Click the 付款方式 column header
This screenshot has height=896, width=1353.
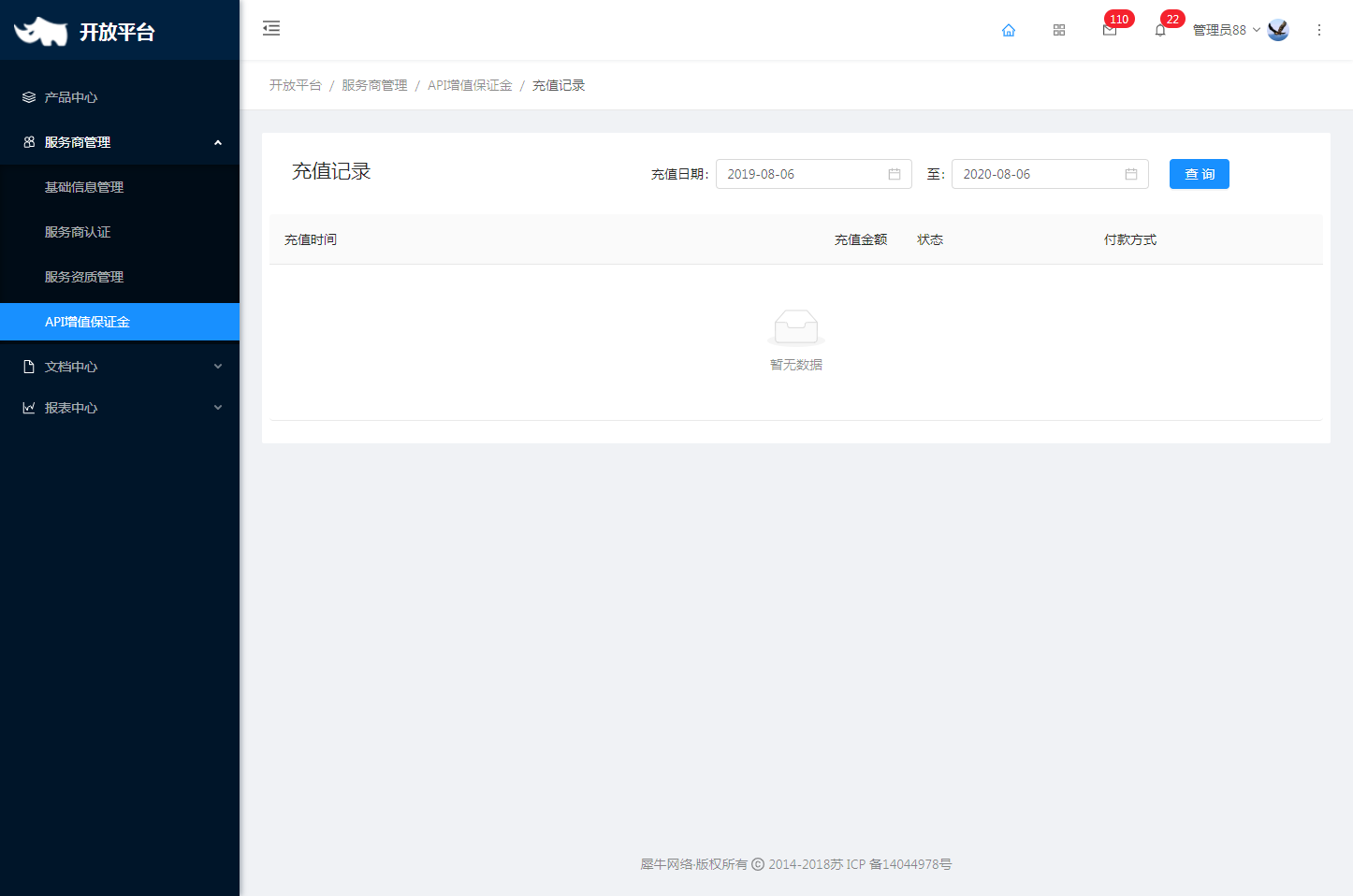[x=1130, y=239]
